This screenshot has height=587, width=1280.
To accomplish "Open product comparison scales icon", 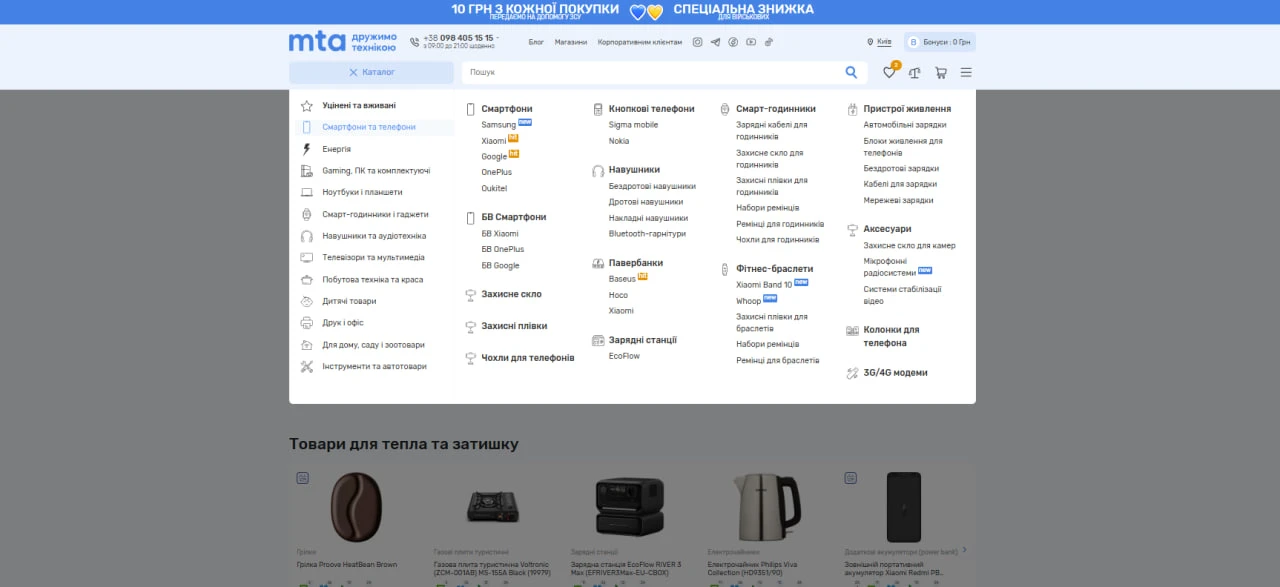I will 914,73.
